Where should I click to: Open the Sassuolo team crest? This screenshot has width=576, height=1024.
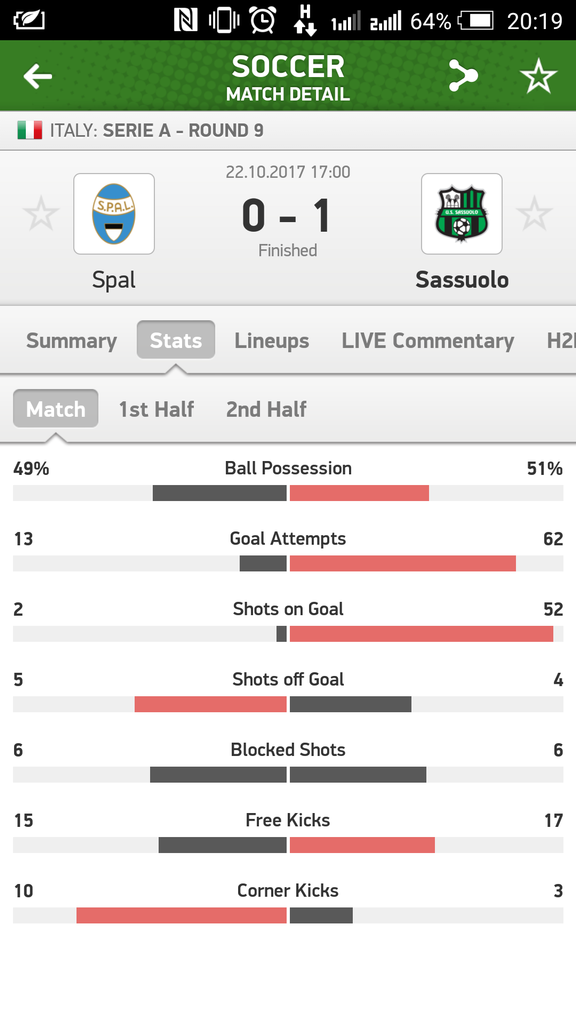click(x=462, y=214)
